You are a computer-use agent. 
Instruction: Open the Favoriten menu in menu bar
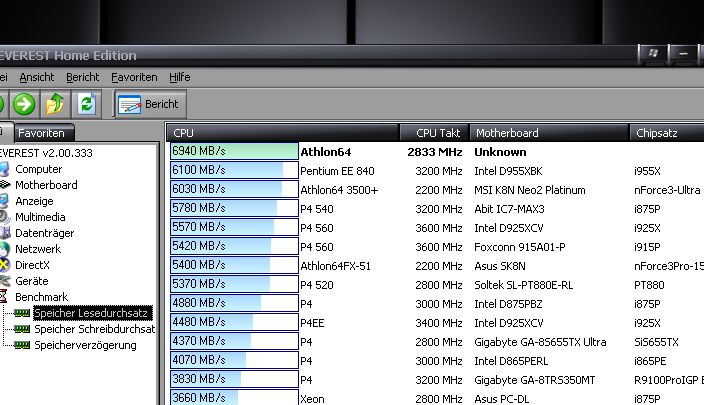click(134, 77)
